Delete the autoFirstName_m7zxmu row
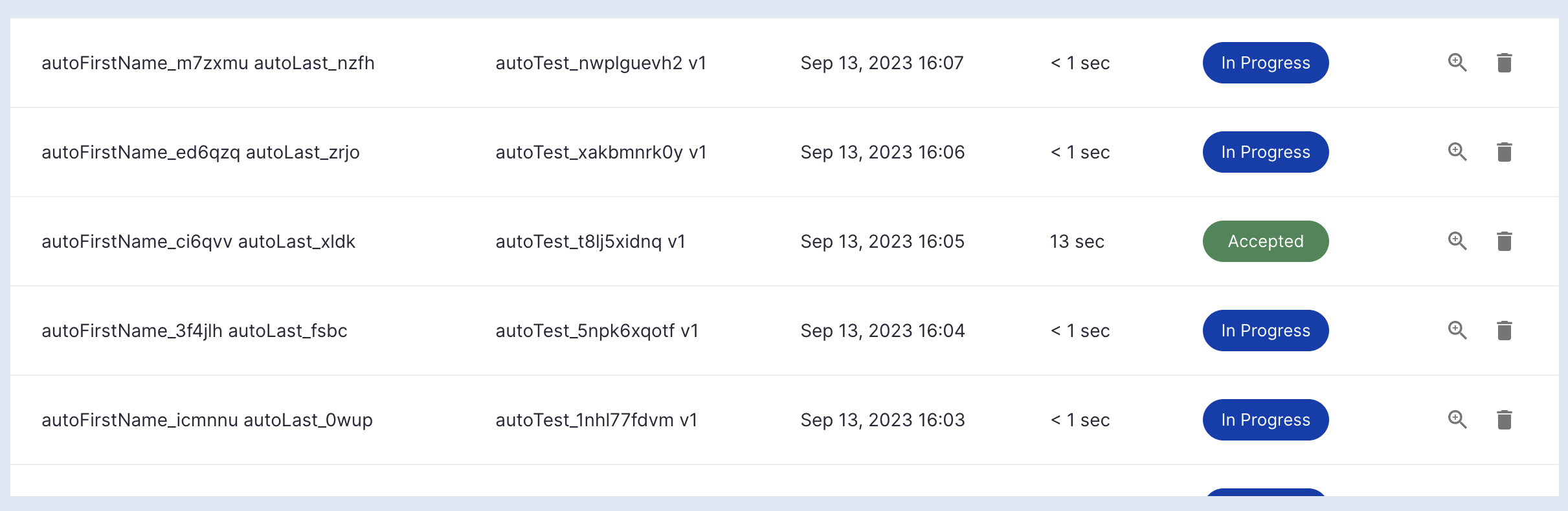 click(1505, 63)
